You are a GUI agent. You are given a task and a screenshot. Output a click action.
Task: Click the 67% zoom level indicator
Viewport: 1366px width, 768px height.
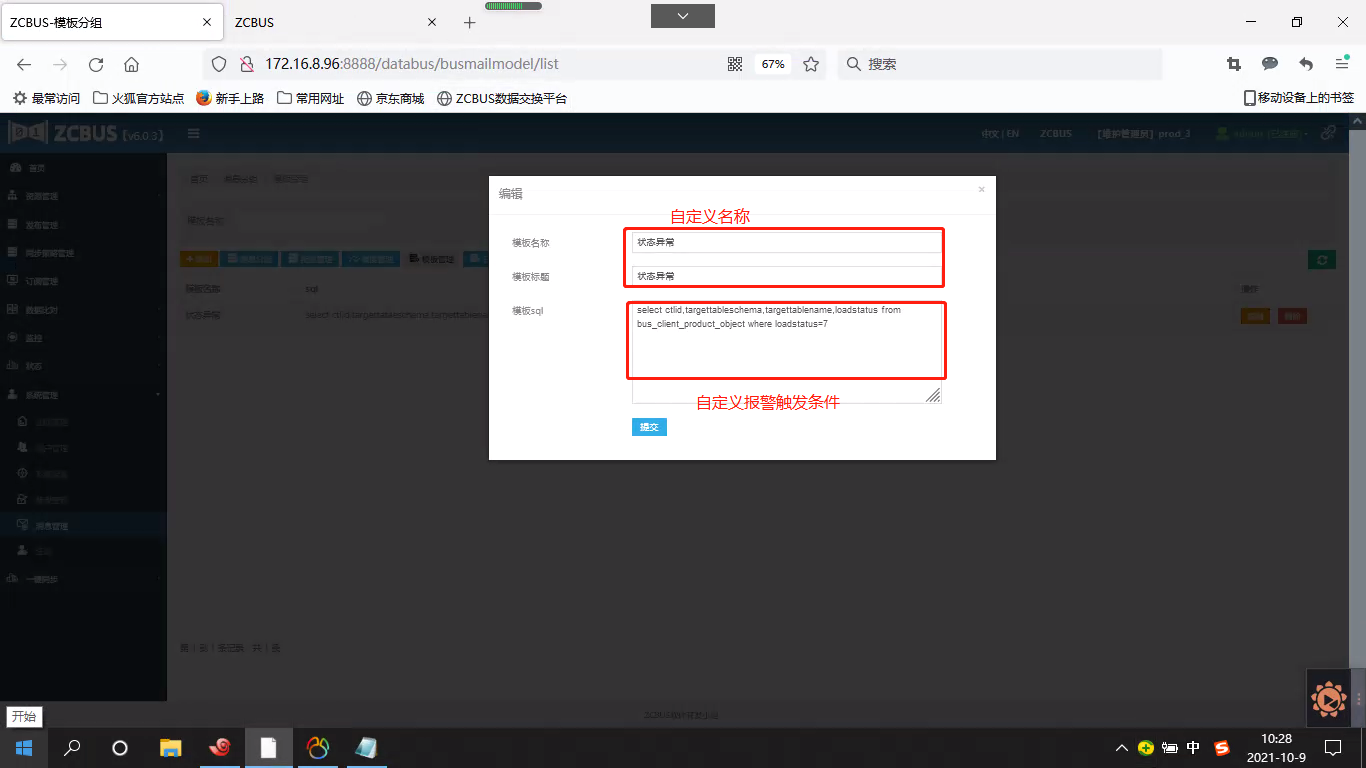pos(773,64)
